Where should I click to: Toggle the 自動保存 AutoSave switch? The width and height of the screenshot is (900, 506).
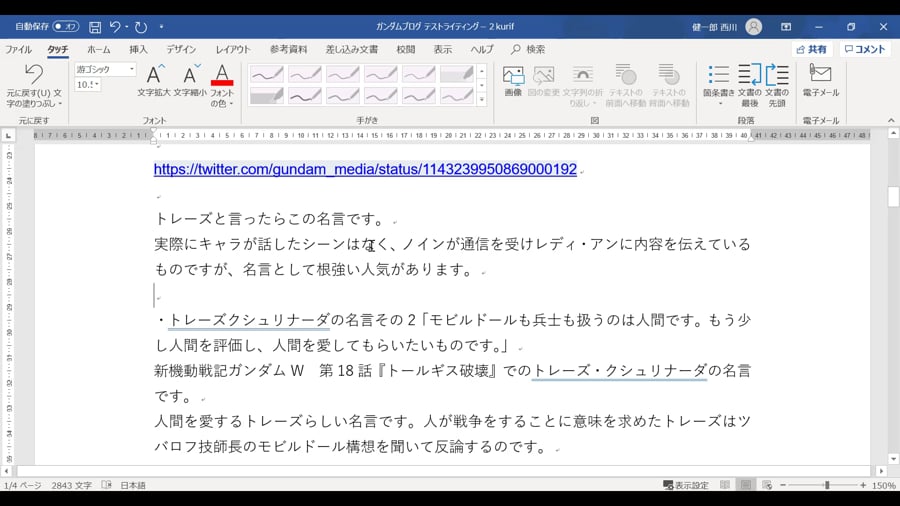point(65,26)
